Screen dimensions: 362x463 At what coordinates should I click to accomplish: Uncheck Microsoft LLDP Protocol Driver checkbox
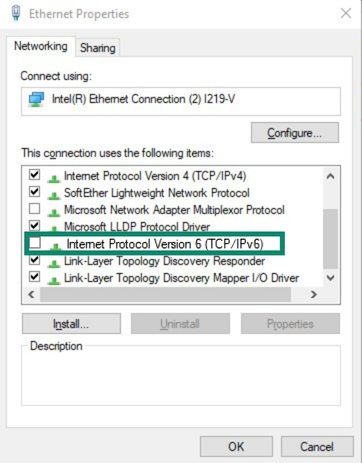click(x=35, y=226)
